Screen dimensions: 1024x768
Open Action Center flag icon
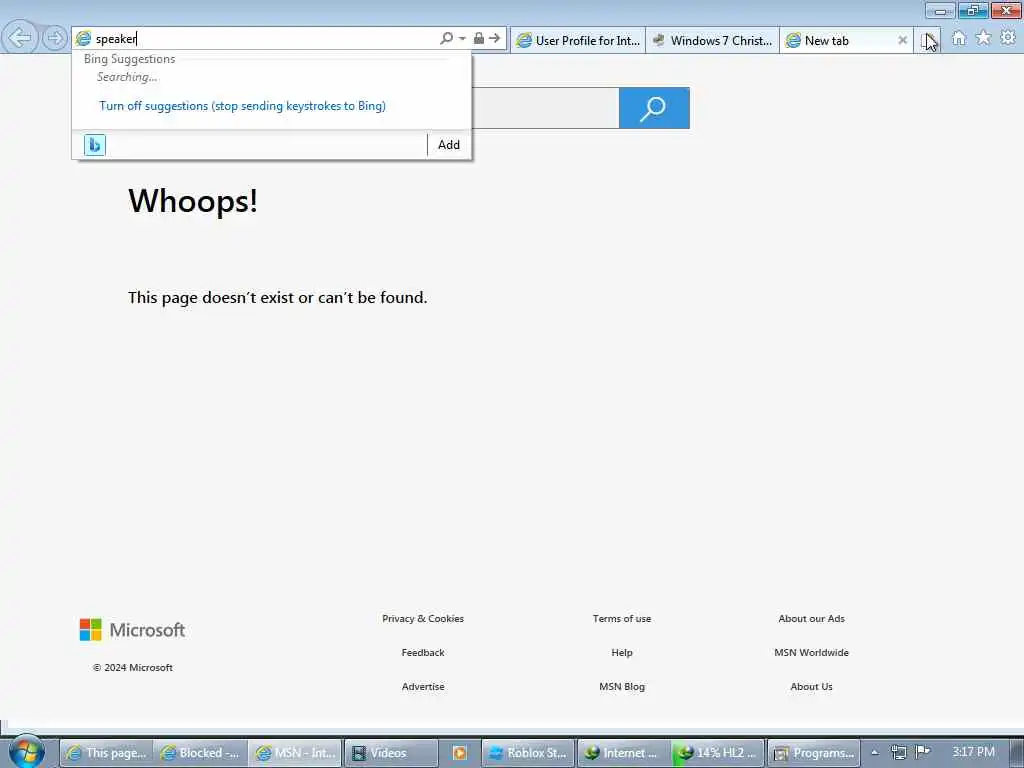click(922, 752)
